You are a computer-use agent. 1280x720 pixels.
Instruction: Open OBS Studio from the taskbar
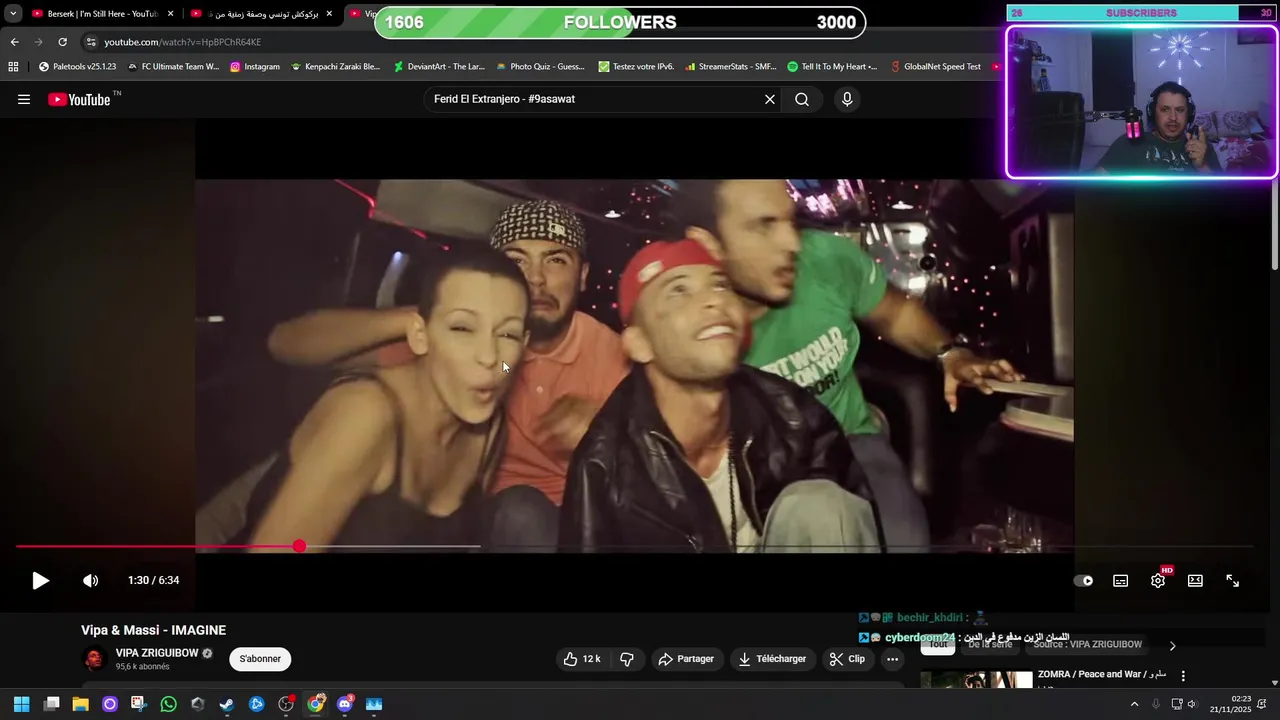pyautogui.click(x=286, y=704)
